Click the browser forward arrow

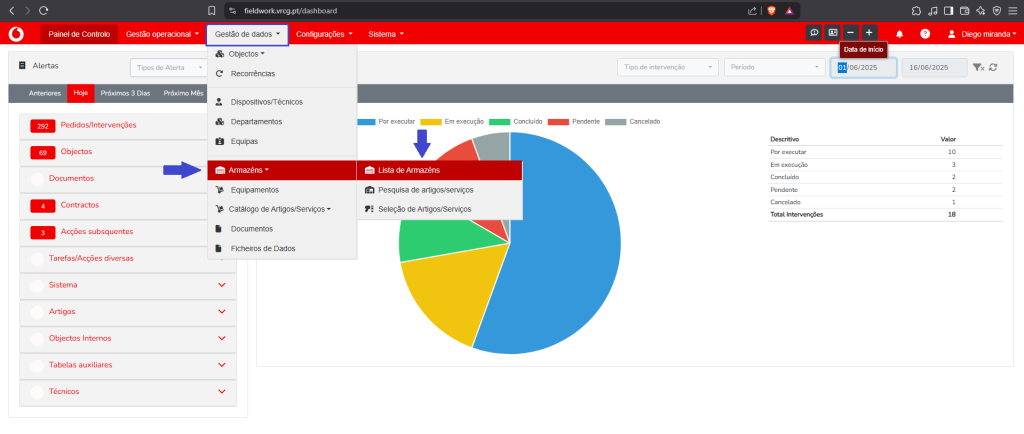(x=27, y=10)
